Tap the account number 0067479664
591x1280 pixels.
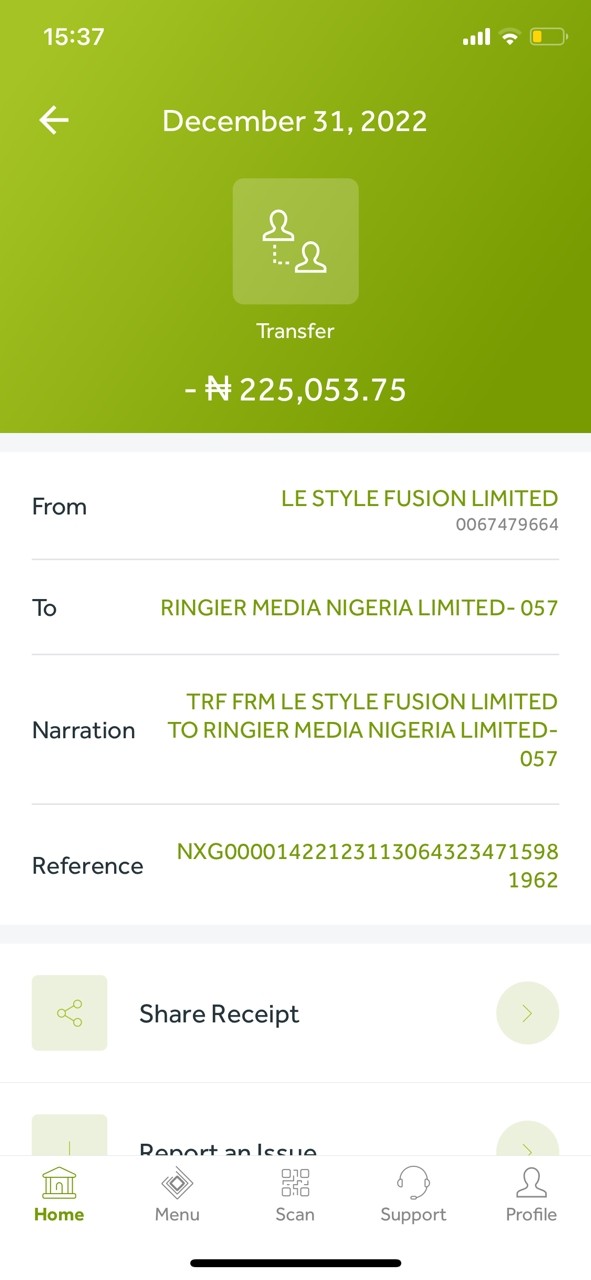[507, 525]
